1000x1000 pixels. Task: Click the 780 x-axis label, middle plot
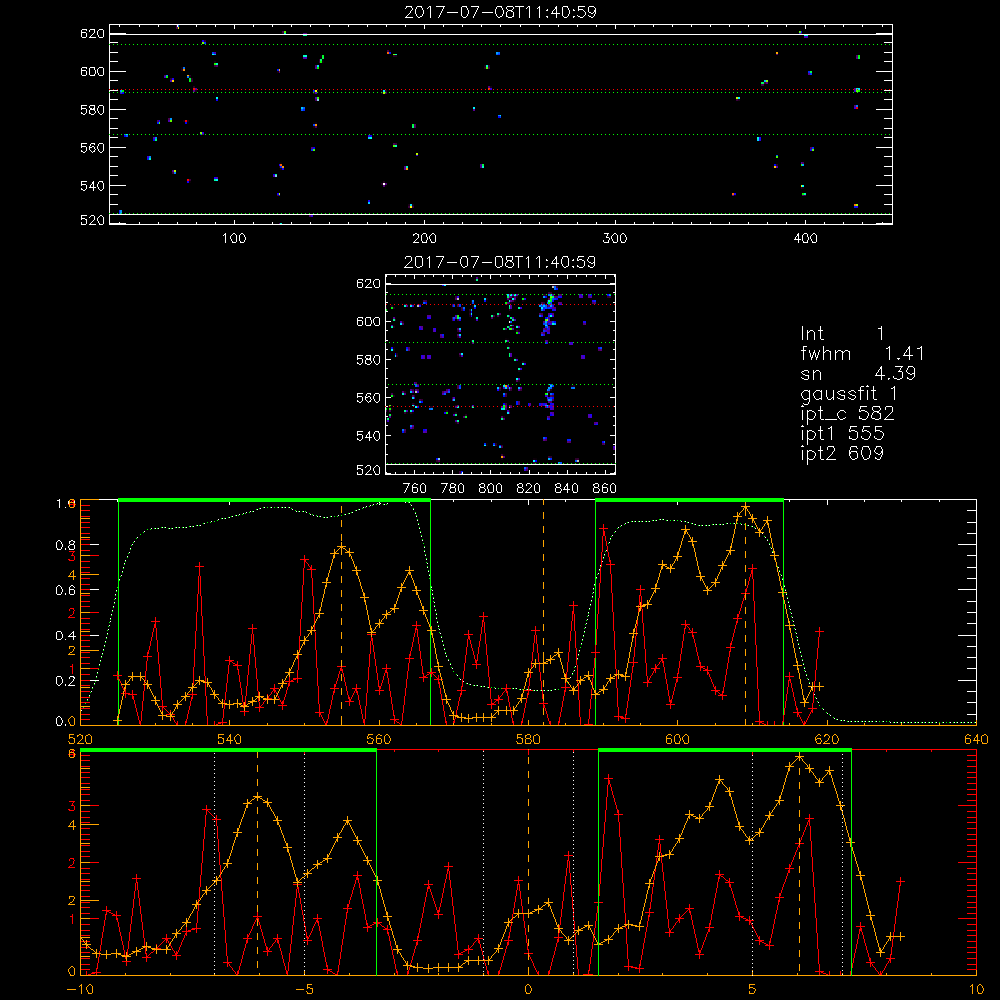453,489
